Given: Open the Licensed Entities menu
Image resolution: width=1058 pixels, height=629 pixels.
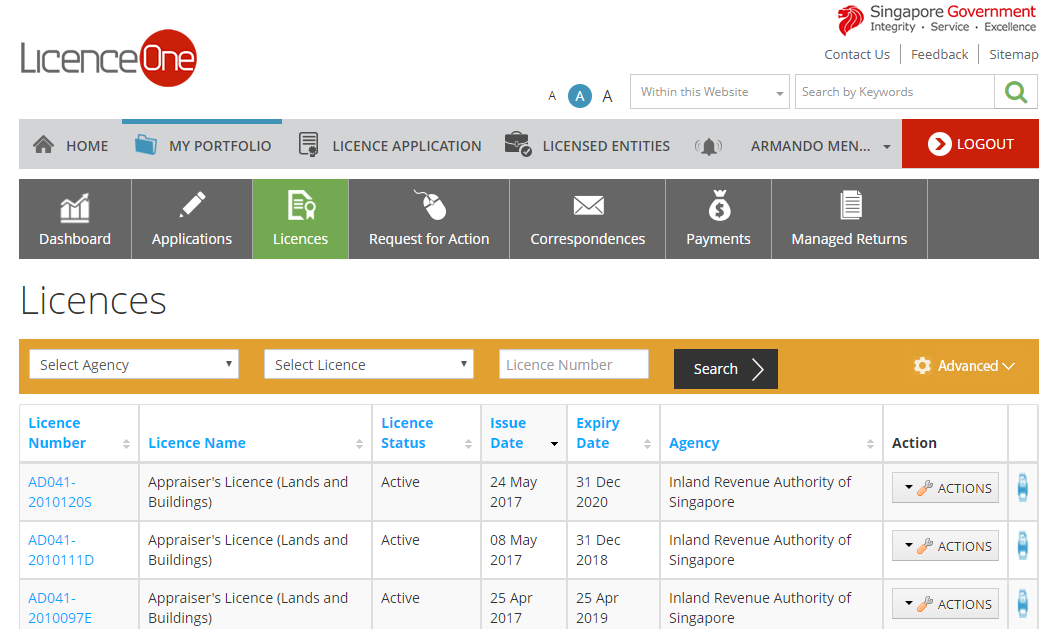Looking at the screenshot, I should coord(587,146).
